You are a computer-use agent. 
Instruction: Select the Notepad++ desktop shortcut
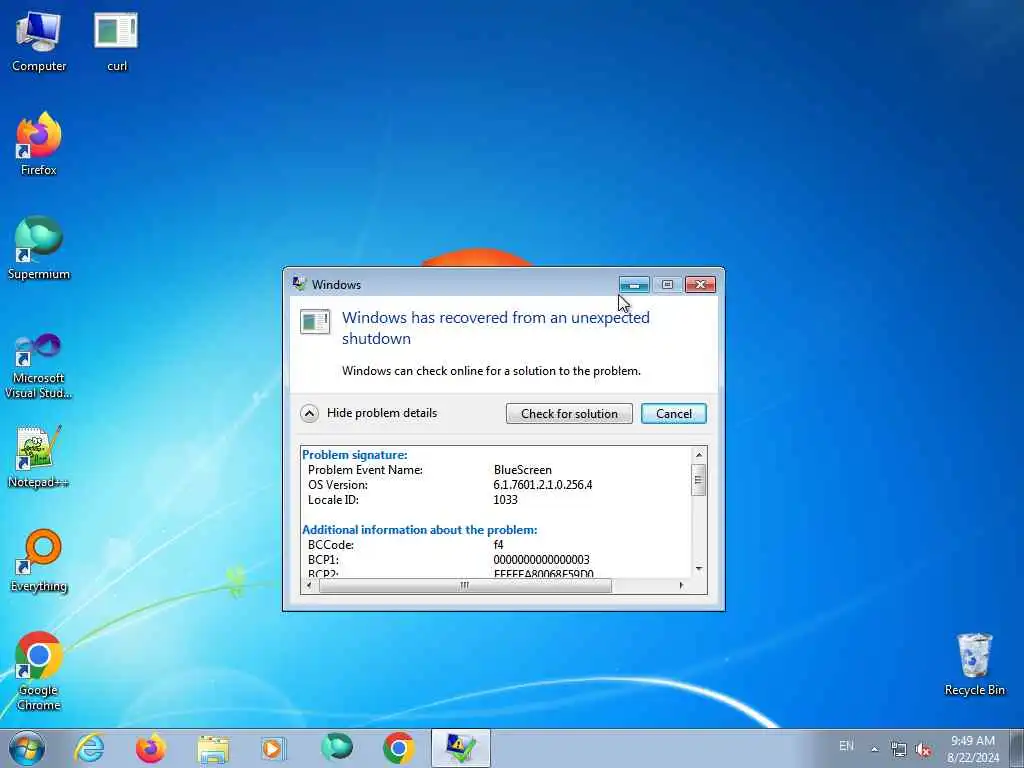coord(39,456)
